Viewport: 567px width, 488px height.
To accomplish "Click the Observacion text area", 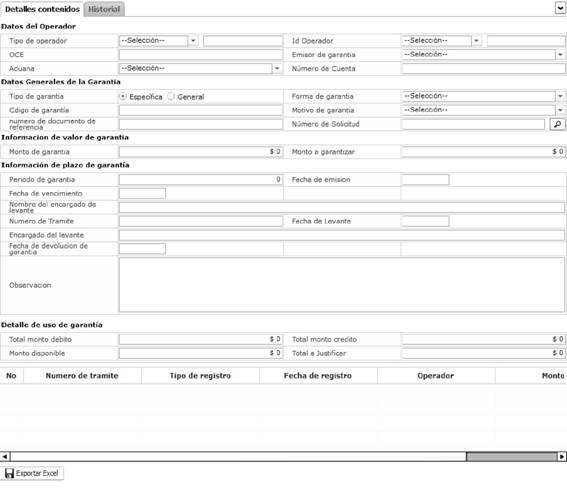I will [x=342, y=285].
